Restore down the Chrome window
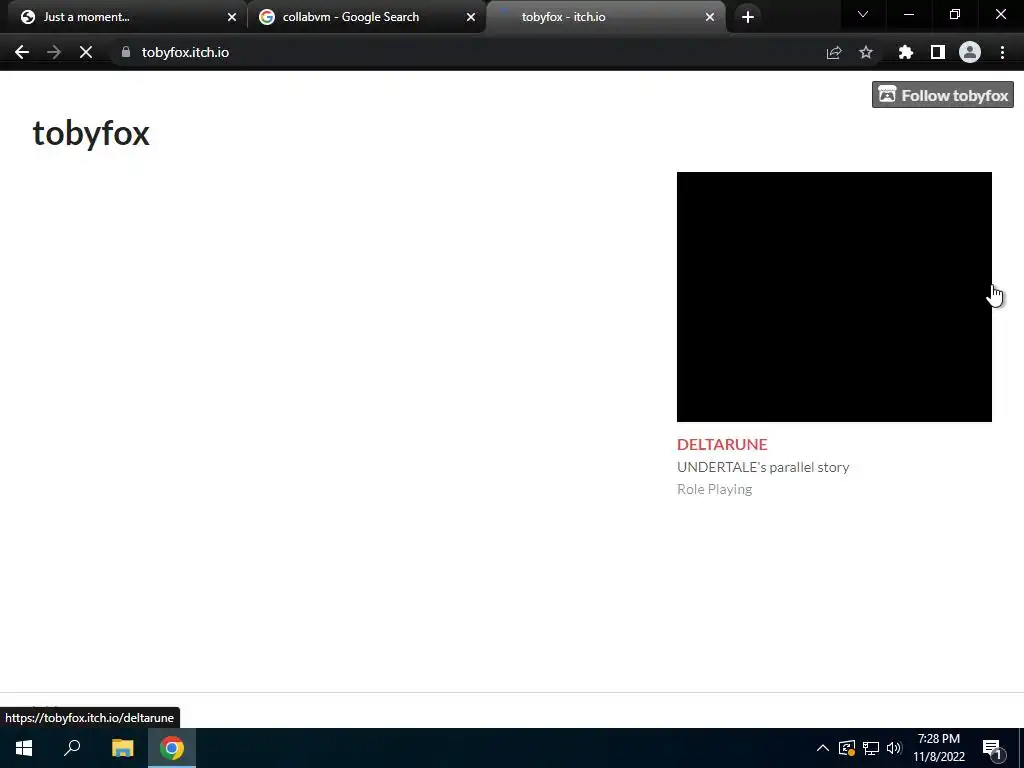The image size is (1024, 768). [955, 14]
